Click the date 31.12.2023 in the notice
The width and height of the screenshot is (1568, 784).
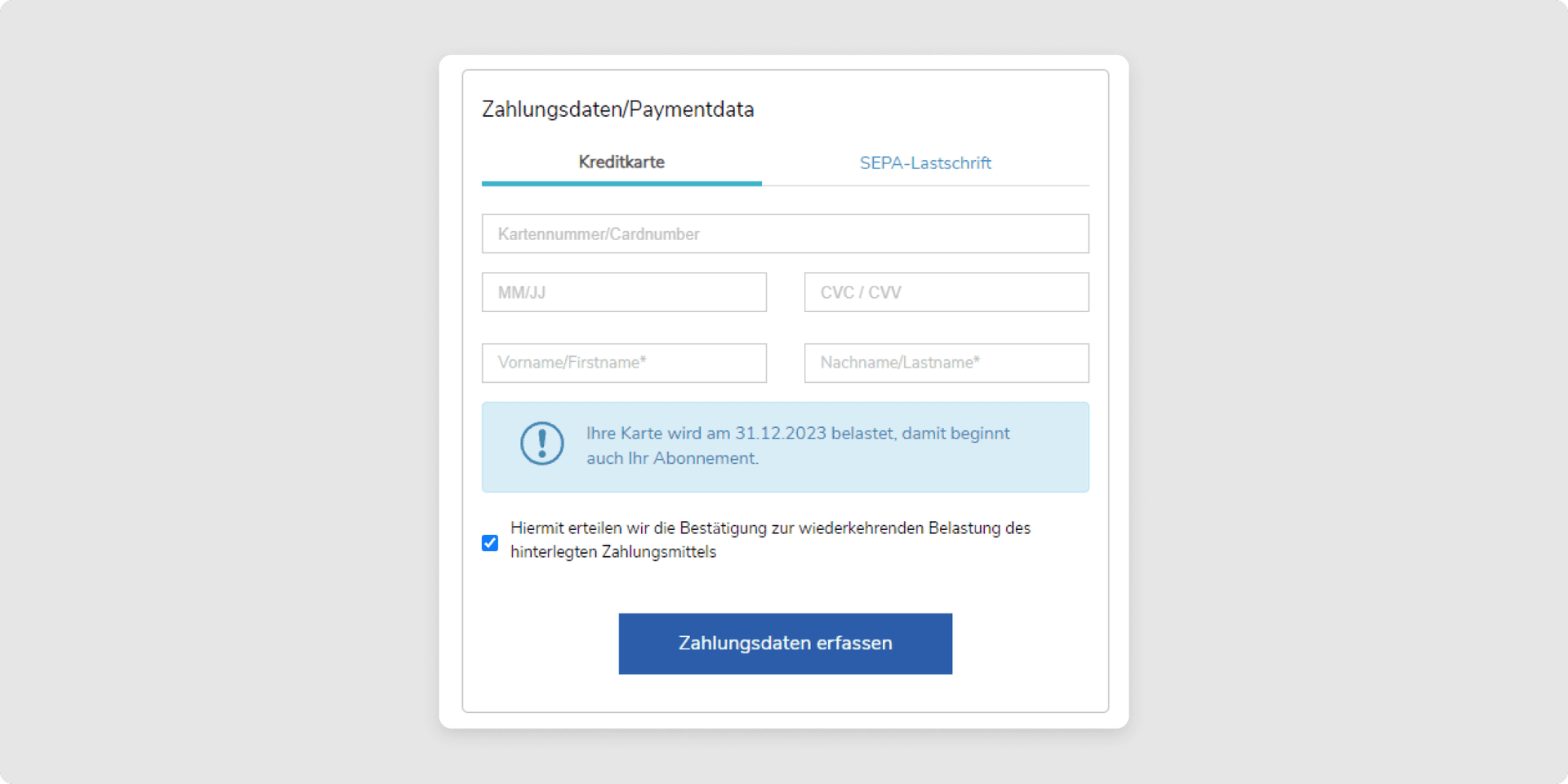780,434
